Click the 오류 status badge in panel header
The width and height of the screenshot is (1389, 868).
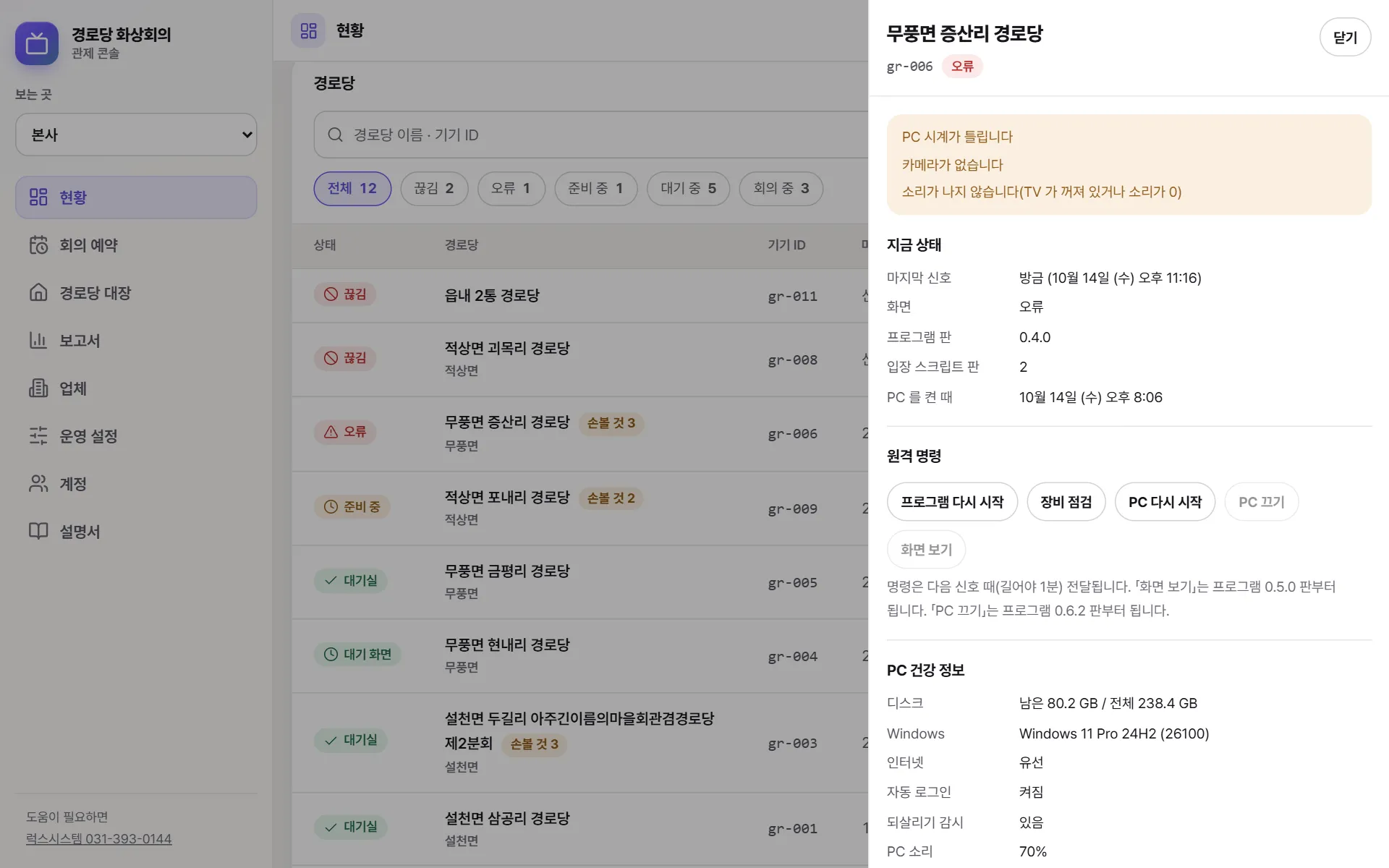click(962, 67)
